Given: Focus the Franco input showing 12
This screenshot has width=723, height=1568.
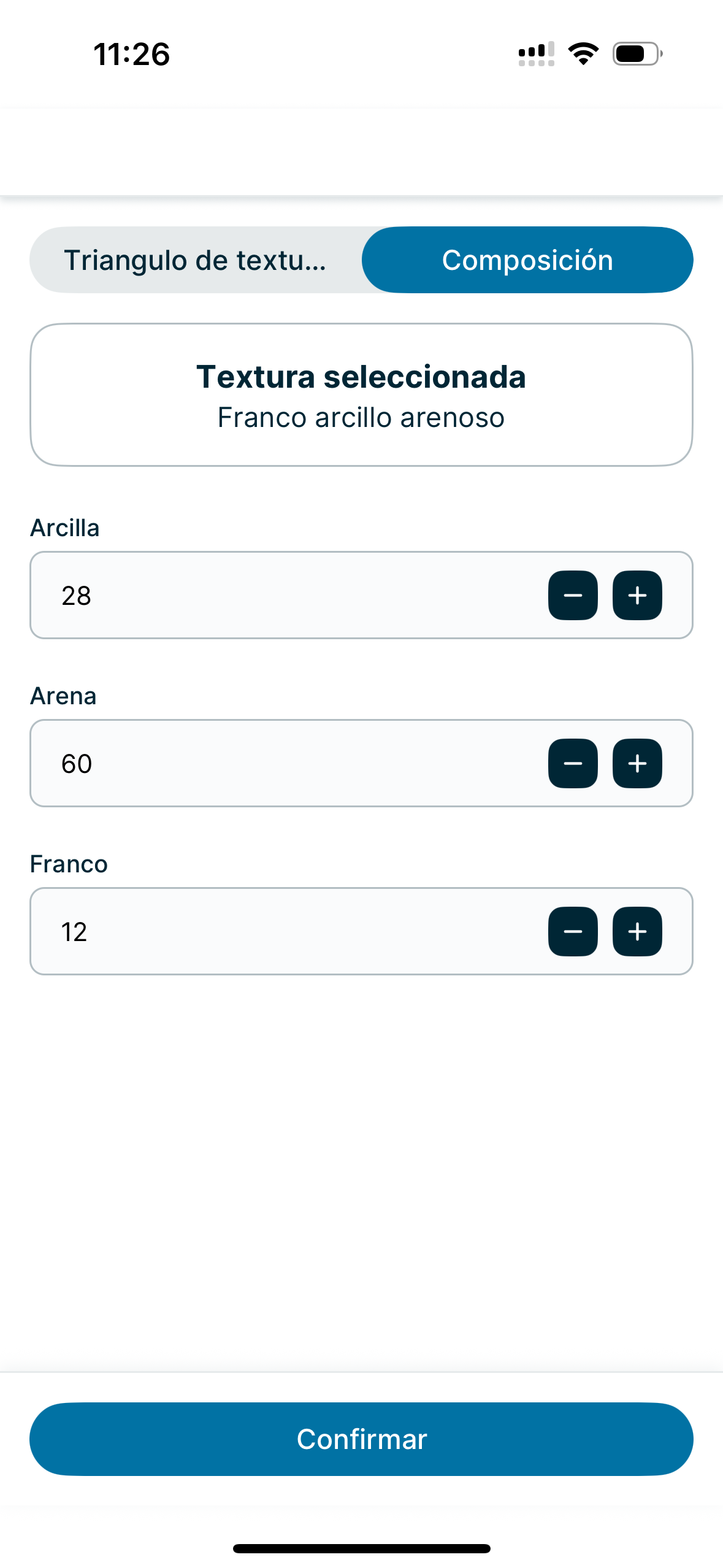Looking at the screenshot, I should 361,931.
